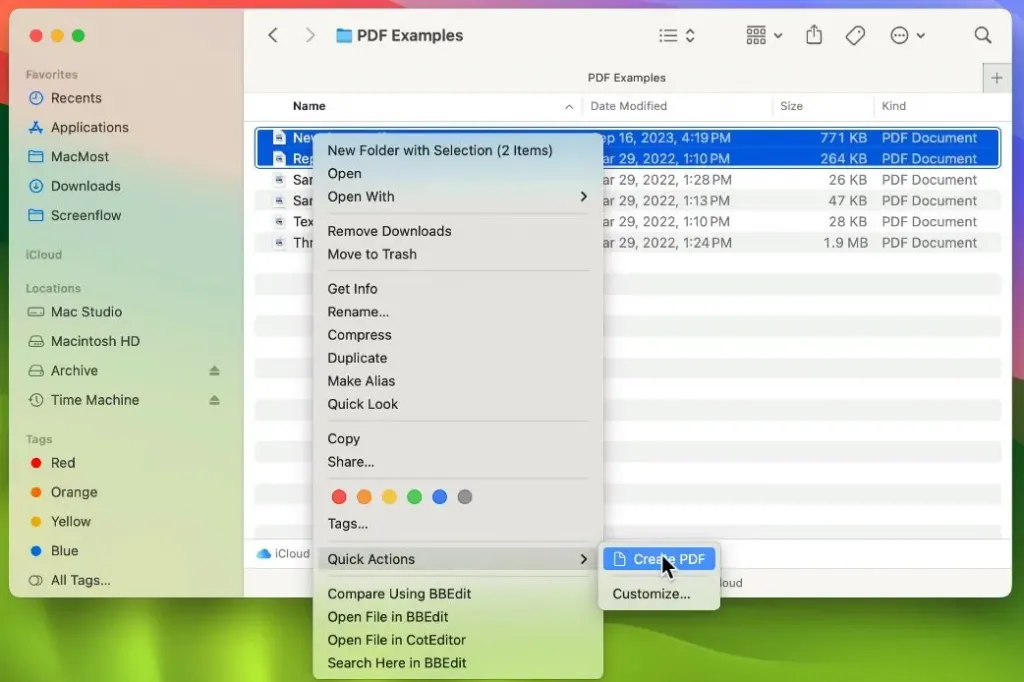
Task: Choose Quick Look in context menu
Action: 362,404
